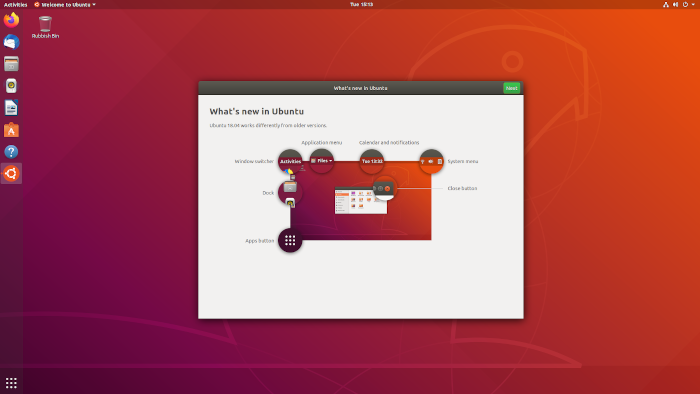The image size is (700, 394).
Task: Click the Next button in dialog
Action: 512,88
